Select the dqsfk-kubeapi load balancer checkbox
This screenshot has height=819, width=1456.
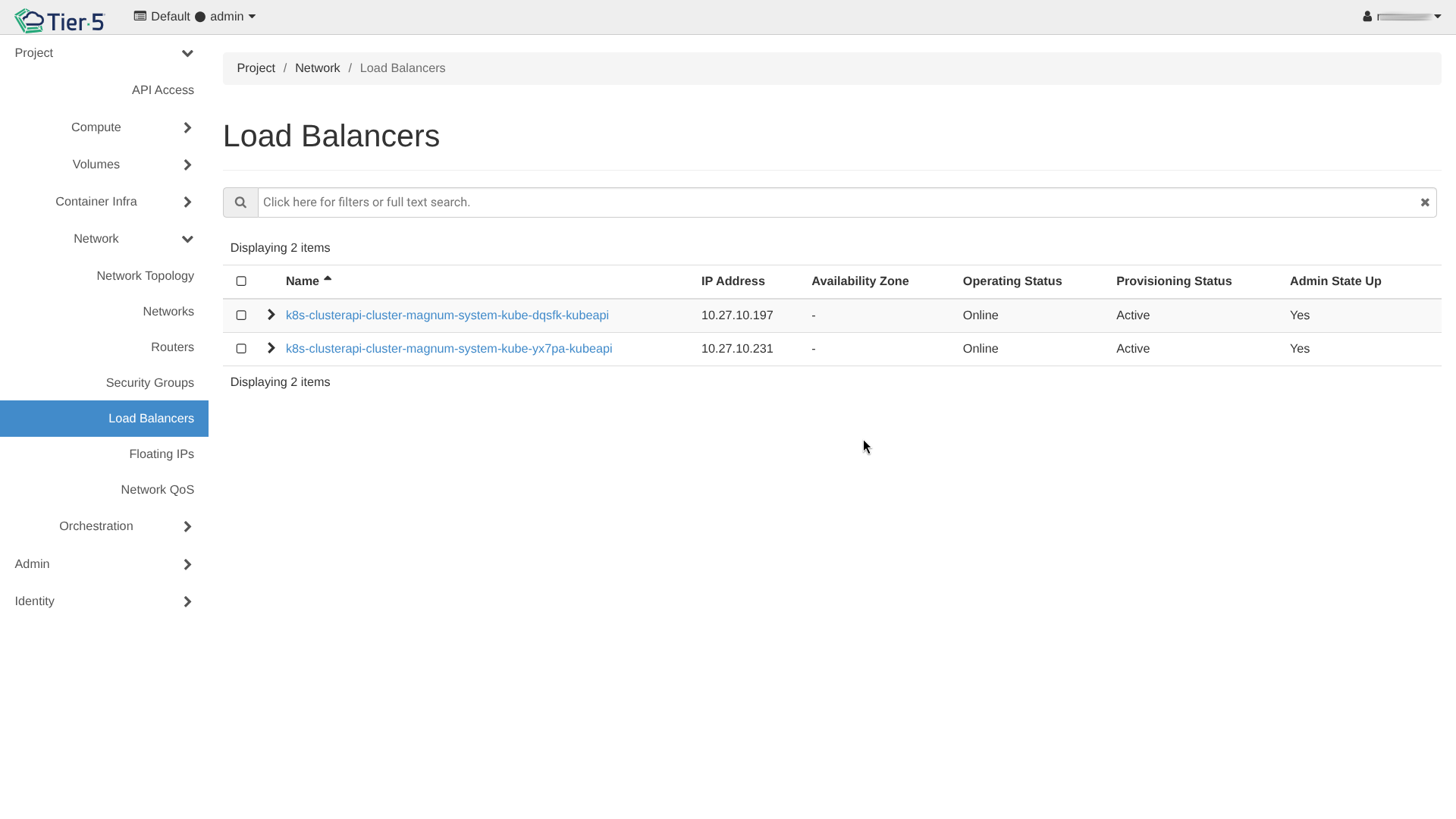coord(241,315)
